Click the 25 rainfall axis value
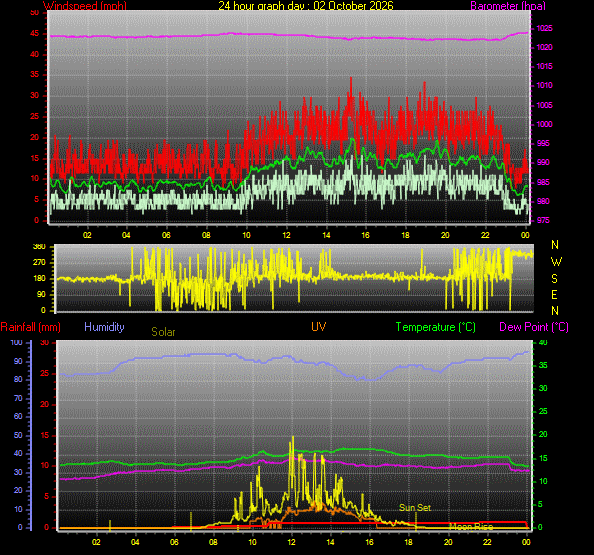Viewport: 594px width, 555px height. pyautogui.click(x=45, y=374)
